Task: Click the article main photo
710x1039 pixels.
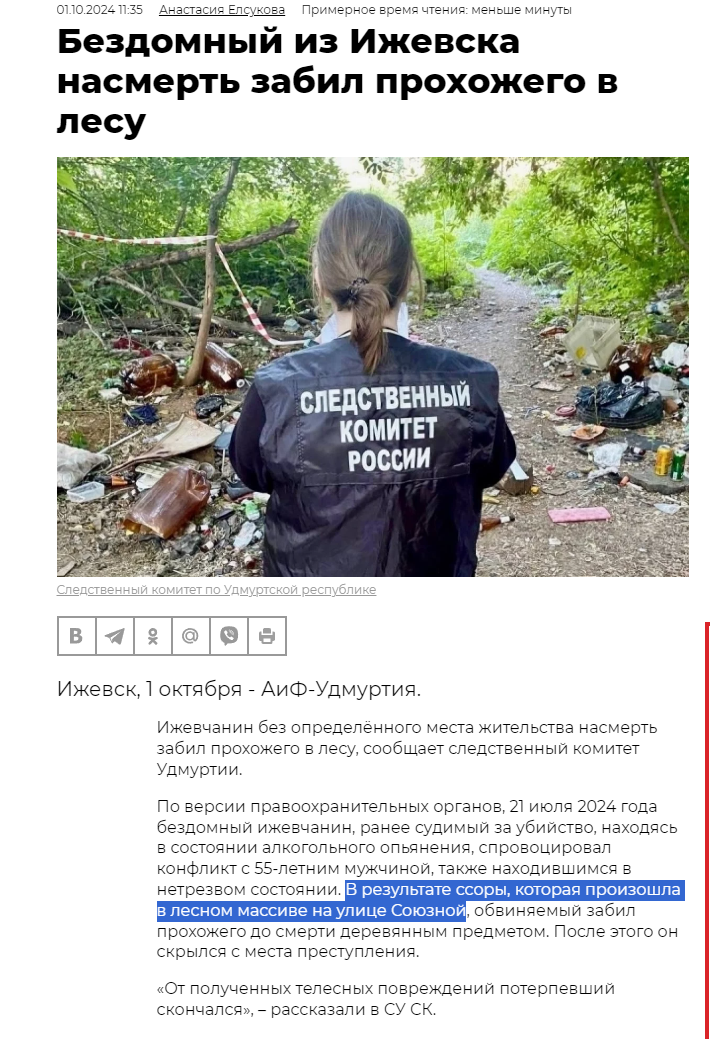Action: click(x=373, y=366)
